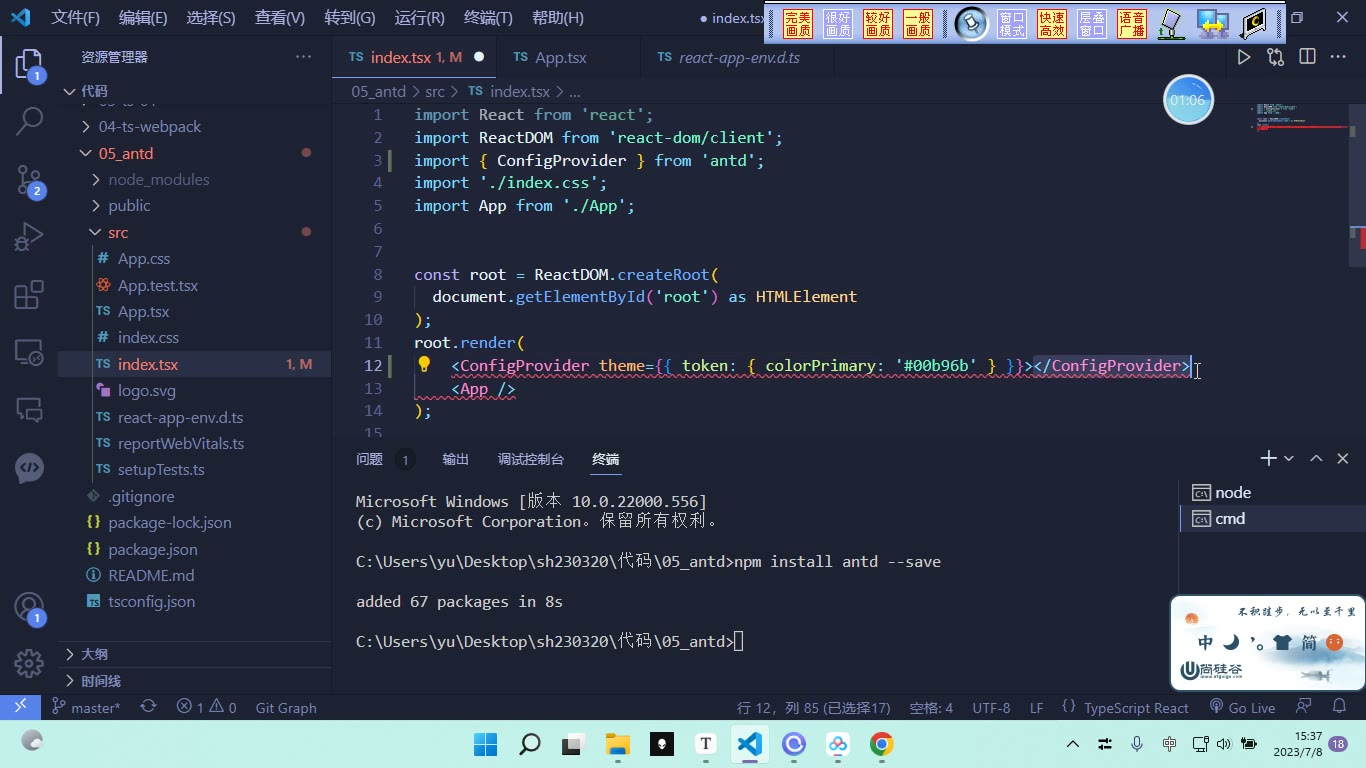Open the Run and Debug view
The height and width of the screenshot is (768, 1366).
click(29, 237)
